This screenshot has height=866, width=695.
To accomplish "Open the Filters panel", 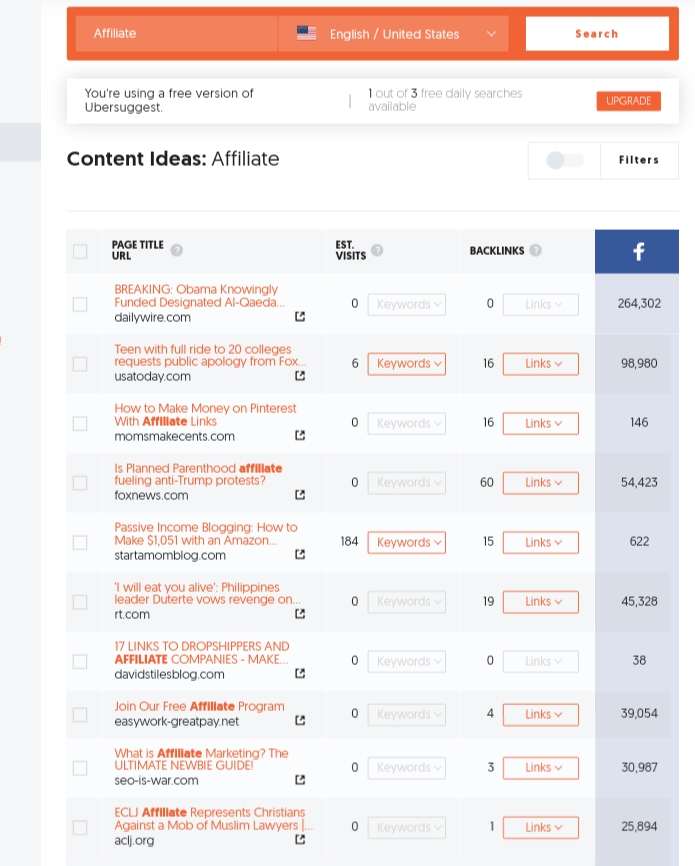I will (x=638, y=160).
